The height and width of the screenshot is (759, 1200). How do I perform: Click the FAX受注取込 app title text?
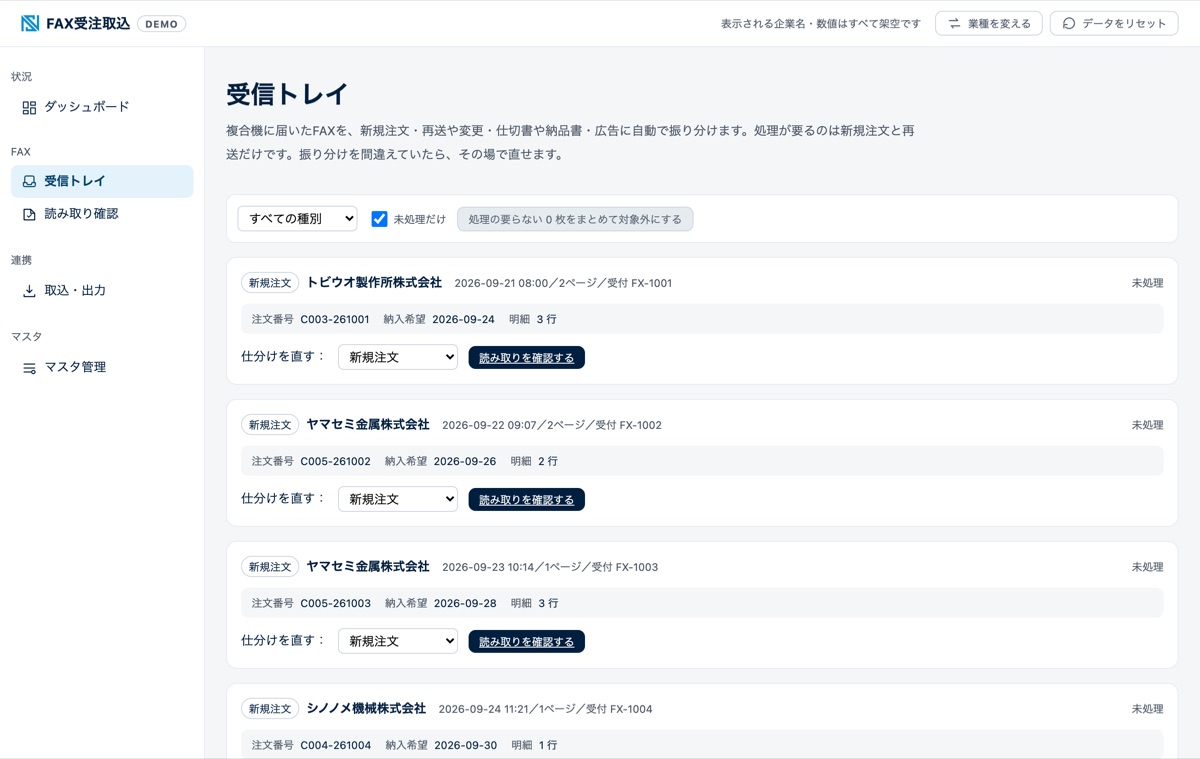88,23
